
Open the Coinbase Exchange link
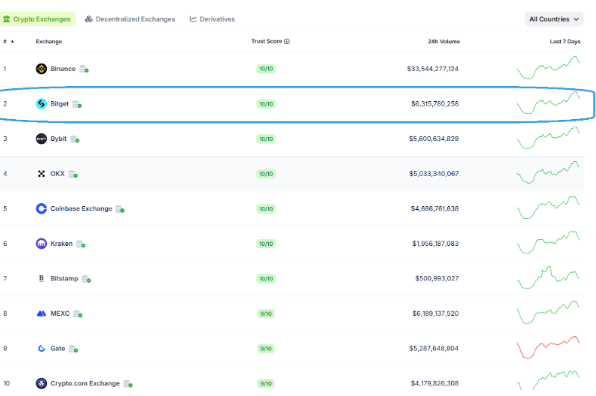[81, 209]
